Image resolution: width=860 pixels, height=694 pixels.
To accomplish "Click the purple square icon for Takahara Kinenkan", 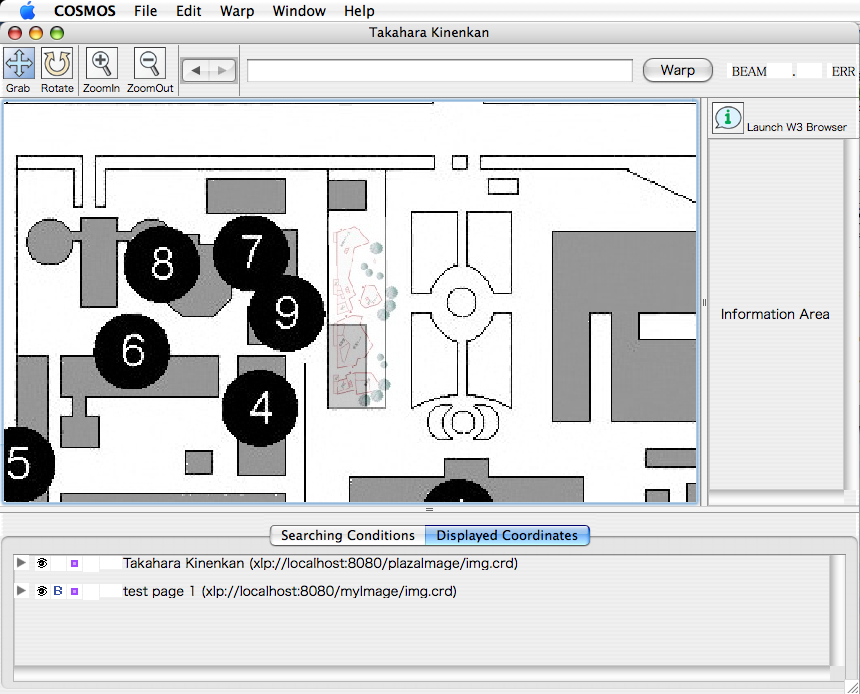I will coord(75,563).
